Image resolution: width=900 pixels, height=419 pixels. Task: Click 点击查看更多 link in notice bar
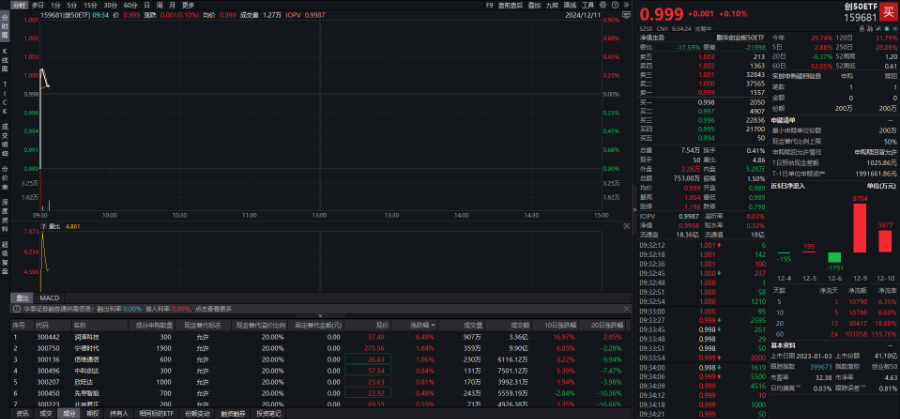pos(213,309)
